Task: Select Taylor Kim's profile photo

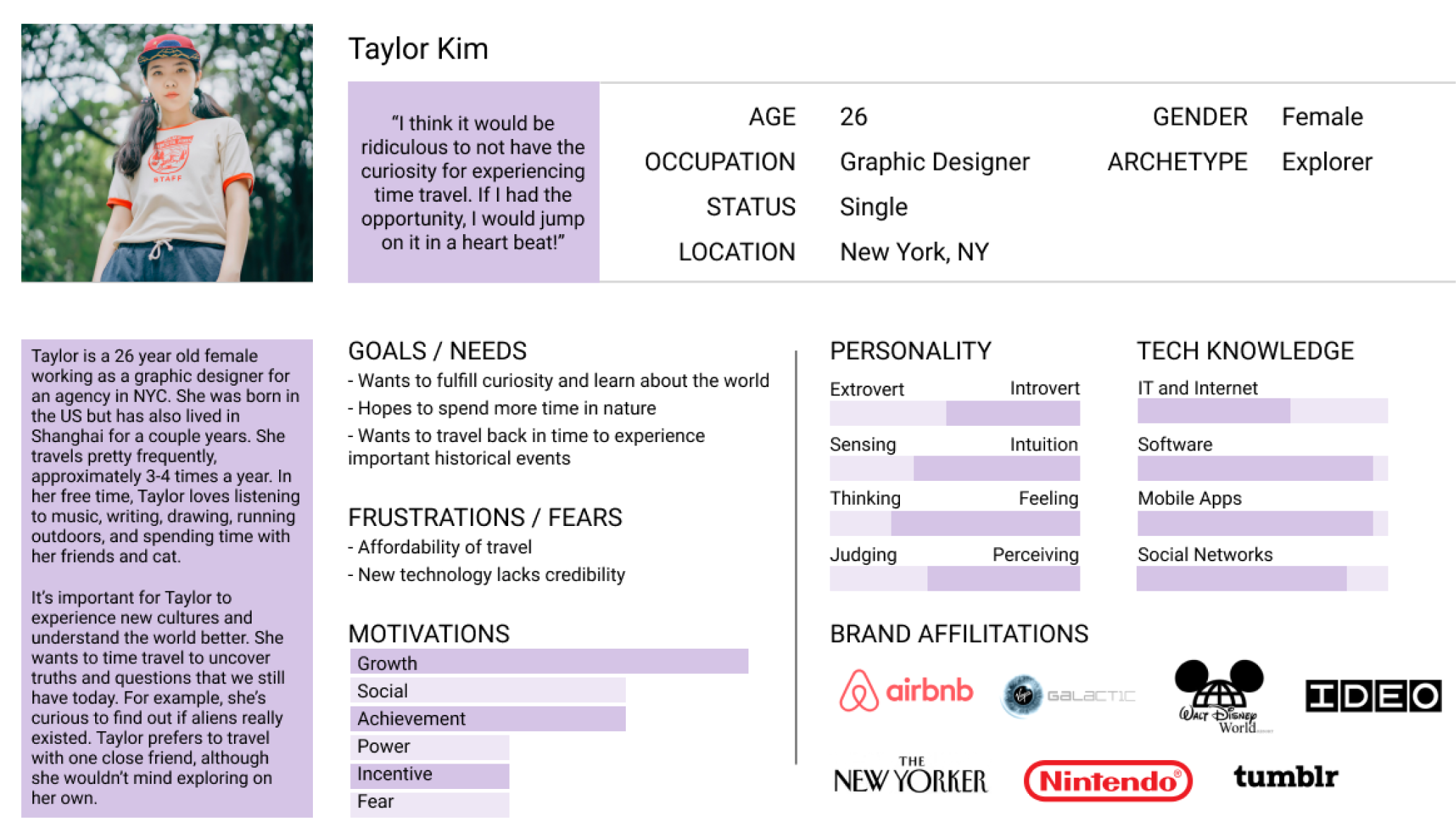Action: tap(167, 153)
